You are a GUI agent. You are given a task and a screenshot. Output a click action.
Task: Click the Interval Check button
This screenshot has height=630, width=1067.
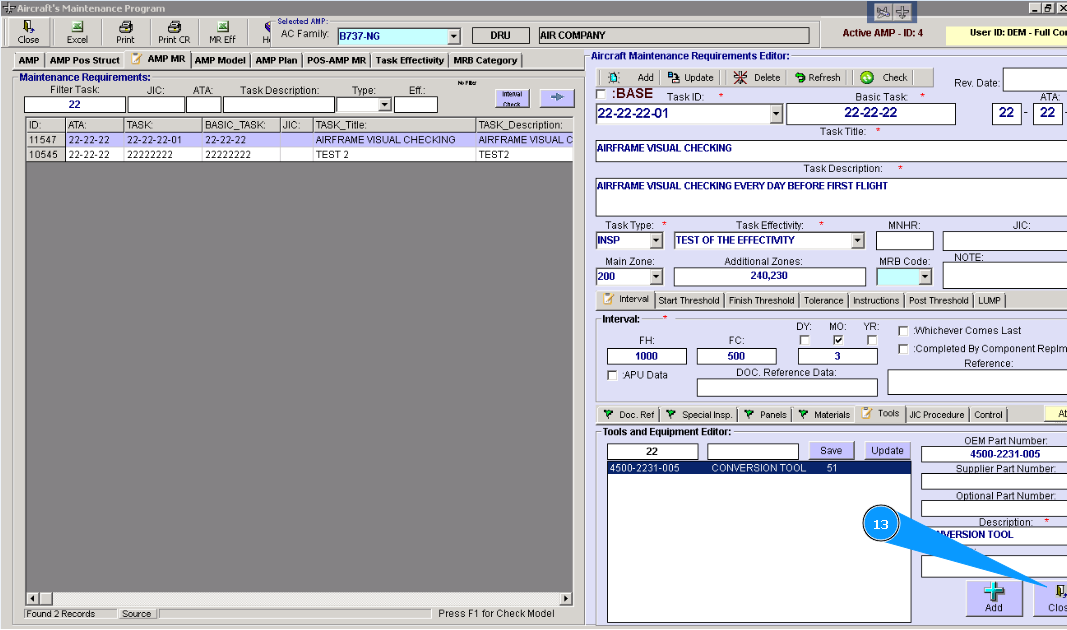click(x=512, y=98)
